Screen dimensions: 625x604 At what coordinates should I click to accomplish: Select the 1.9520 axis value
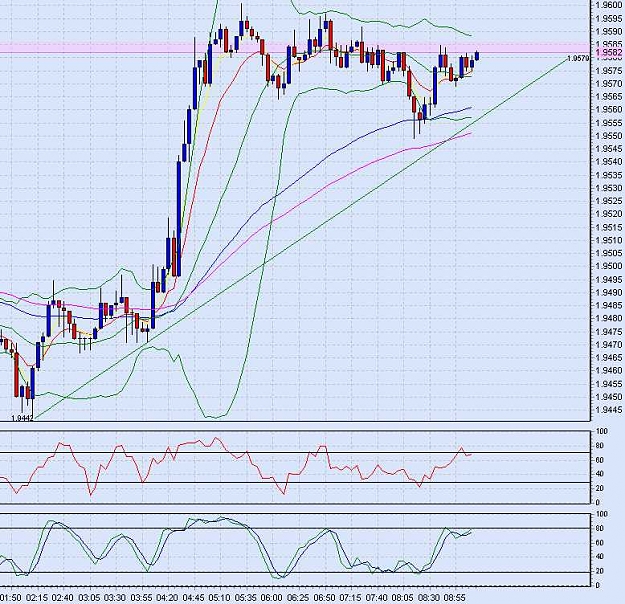point(608,214)
